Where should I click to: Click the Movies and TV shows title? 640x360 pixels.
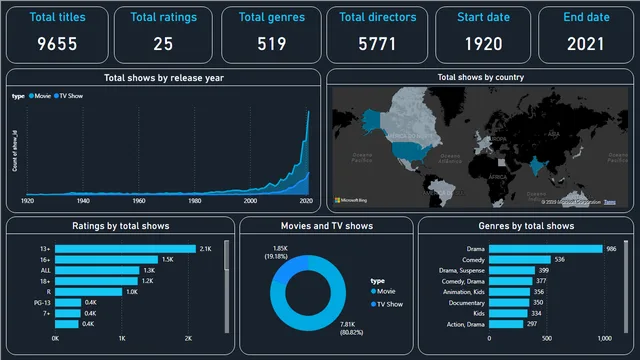point(327,226)
